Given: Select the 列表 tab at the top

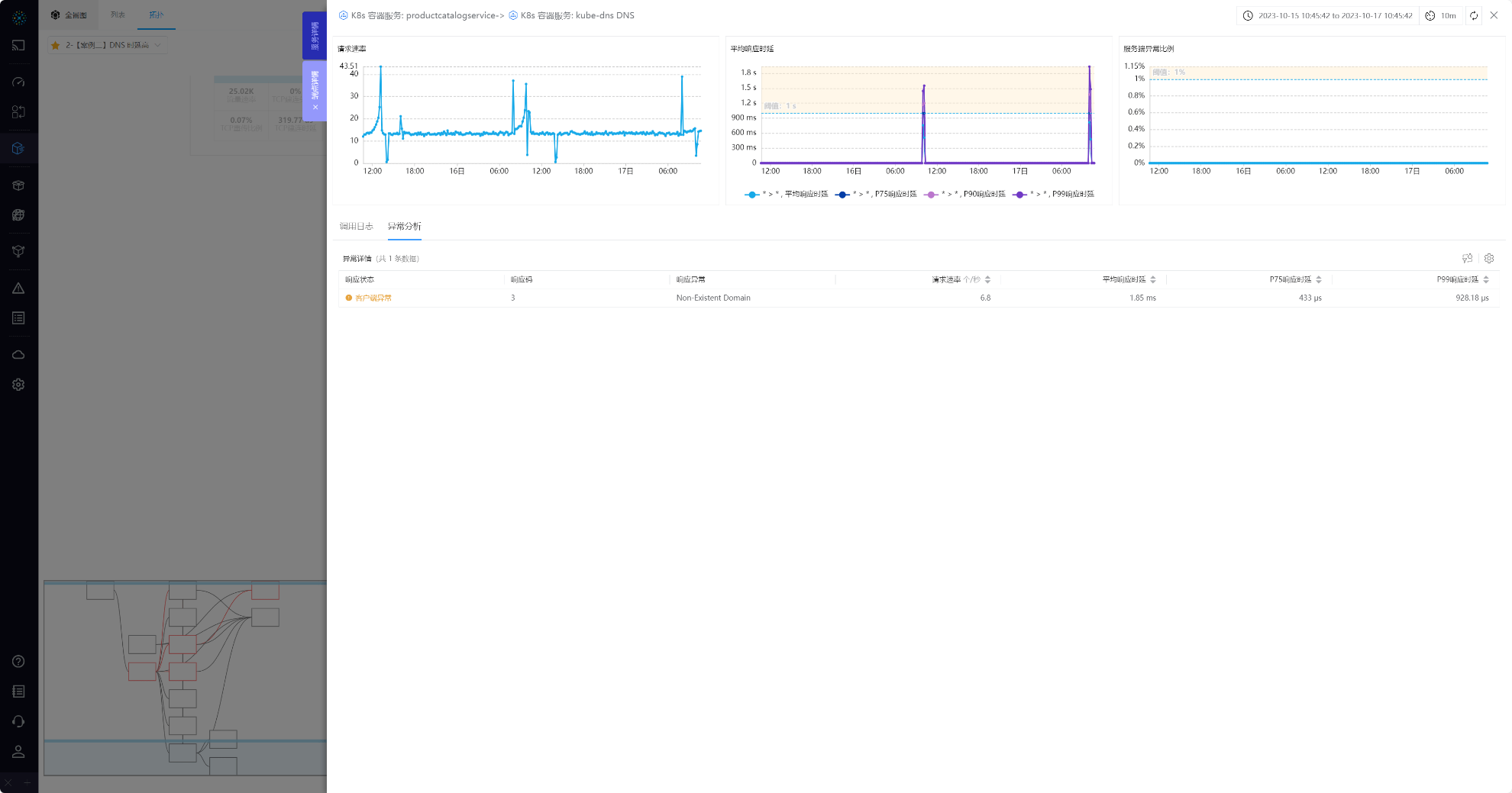Looking at the screenshot, I should pos(118,15).
